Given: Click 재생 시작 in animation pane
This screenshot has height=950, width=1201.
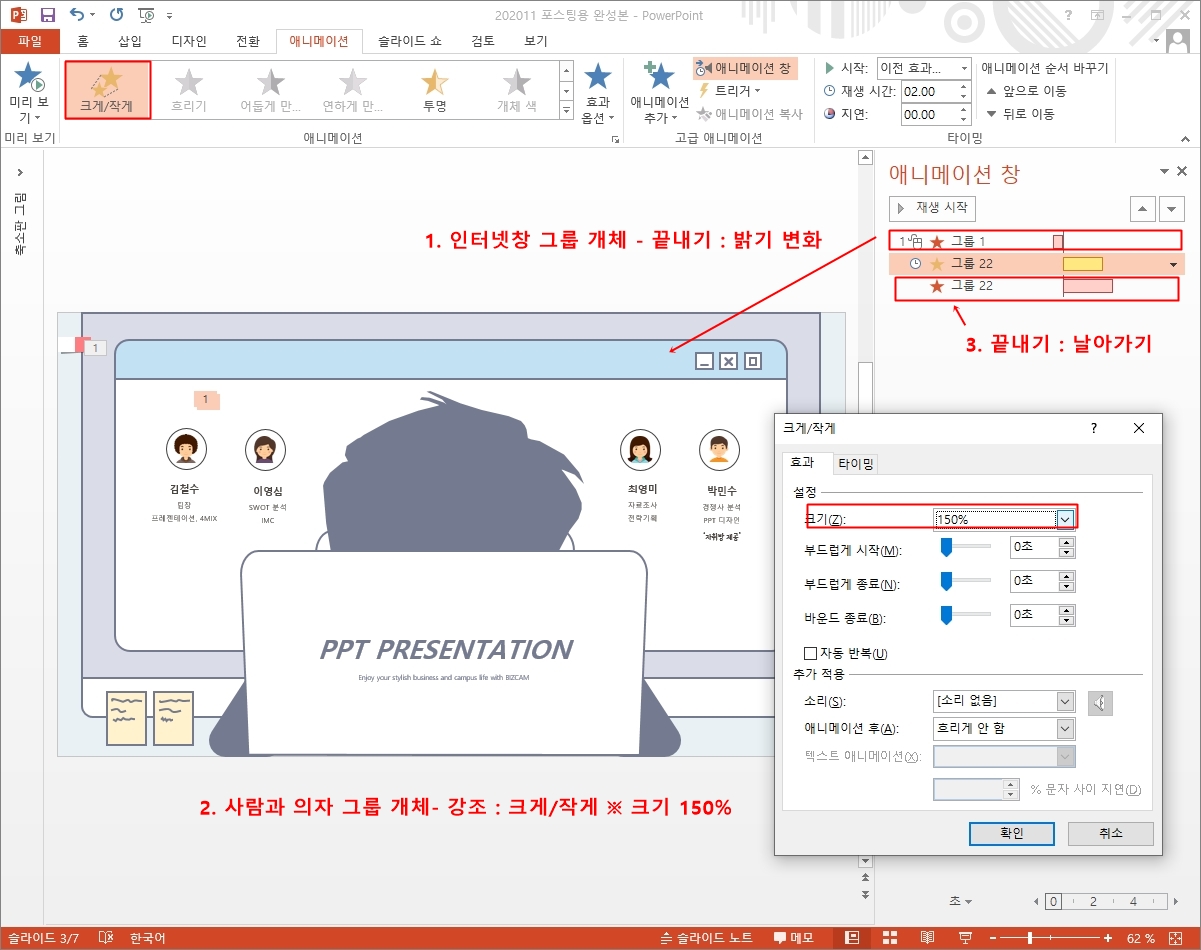Looking at the screenshot, I should 932,208.
